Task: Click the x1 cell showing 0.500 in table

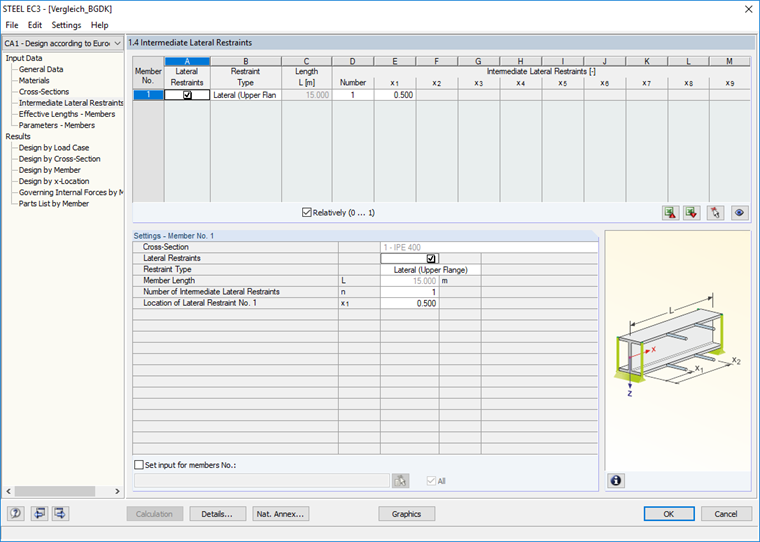Action: [x=395, y=95]
